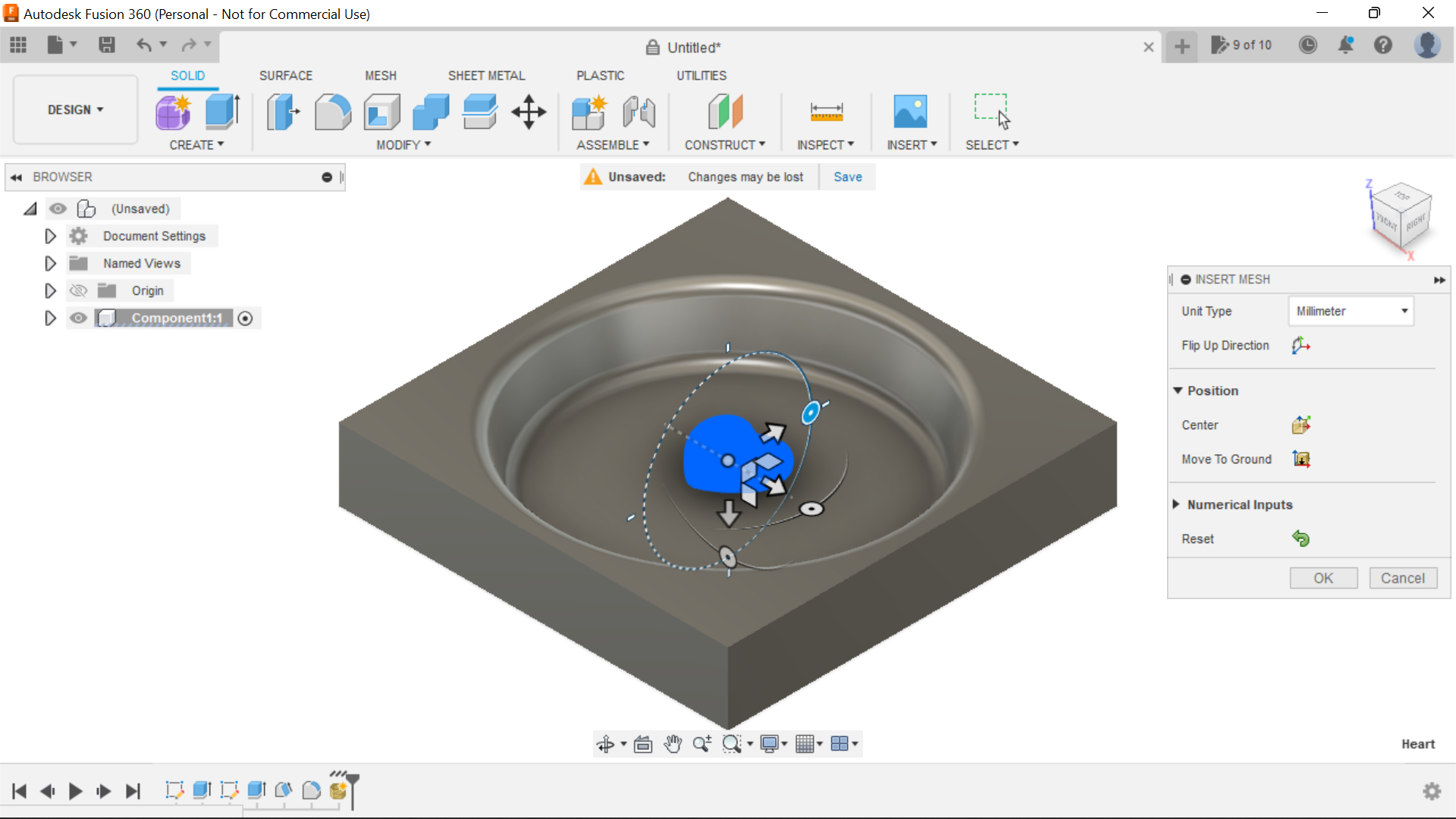Toggle visibility of the Unsaved root document
The width and height of the screenshot is (1456, 819).
coord(58,209)
